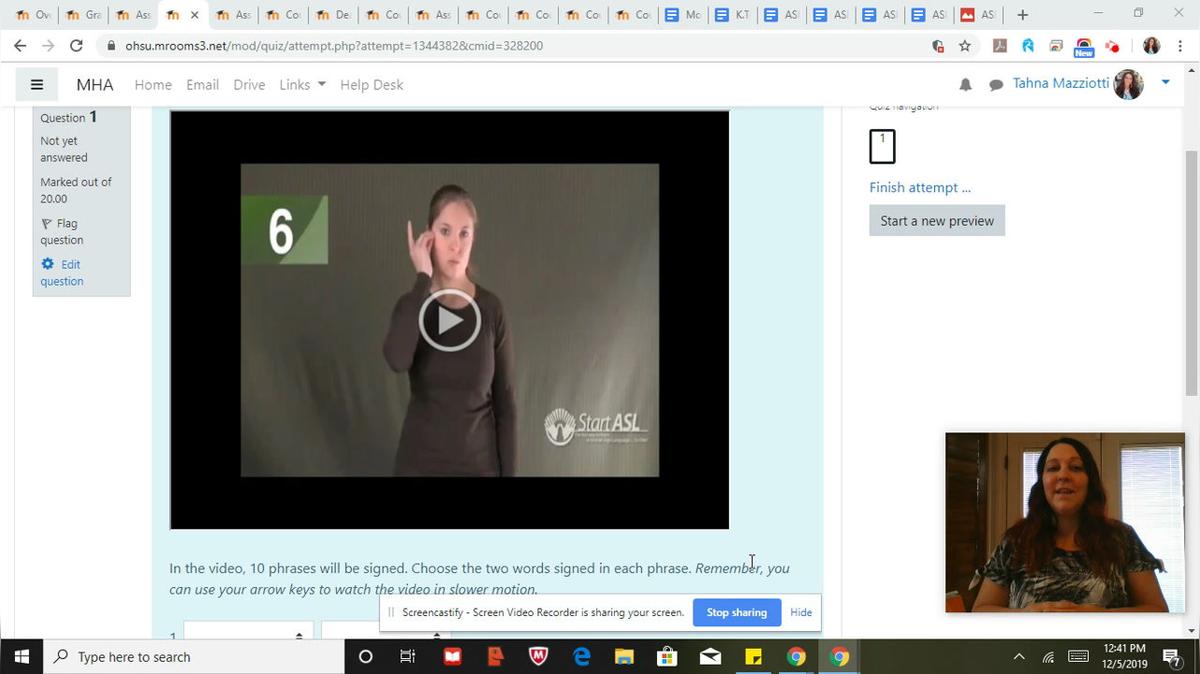Switch to the 'Mc' Google Docs tab
The width and height of the screenshot is (1200, 674).
[x=684, y=15]
